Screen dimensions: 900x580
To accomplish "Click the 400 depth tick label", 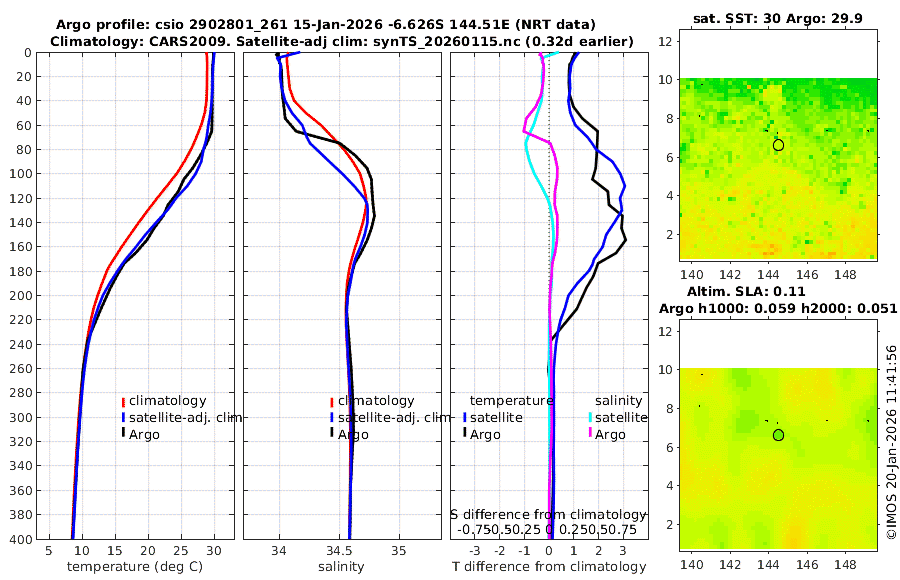I will coord(20,539).
